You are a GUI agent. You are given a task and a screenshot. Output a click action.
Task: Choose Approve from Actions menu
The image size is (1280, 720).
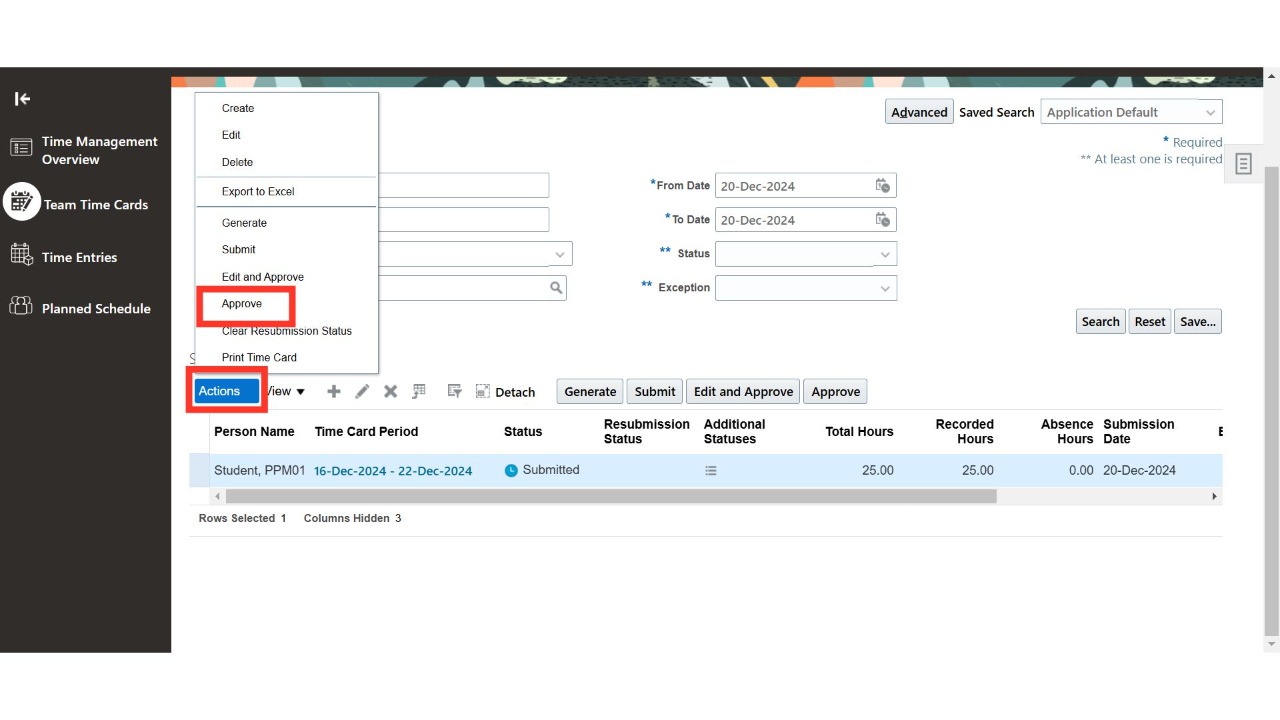pos(242,304)
